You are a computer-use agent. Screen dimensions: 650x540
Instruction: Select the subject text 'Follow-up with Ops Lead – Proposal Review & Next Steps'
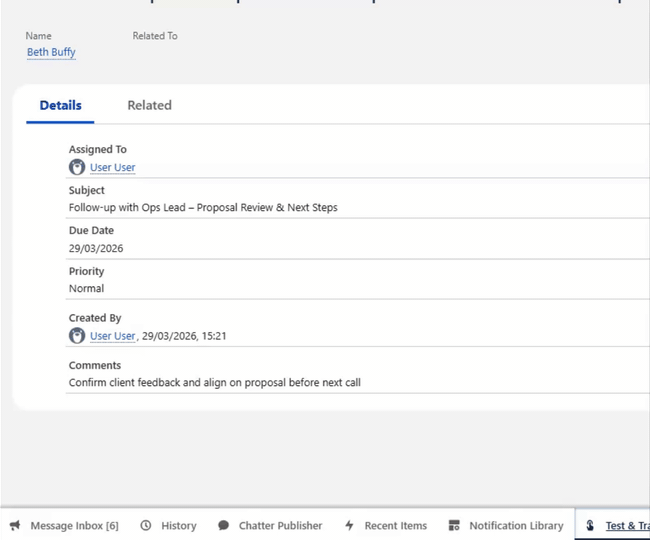pyautogui.click(x=203, y=207)
